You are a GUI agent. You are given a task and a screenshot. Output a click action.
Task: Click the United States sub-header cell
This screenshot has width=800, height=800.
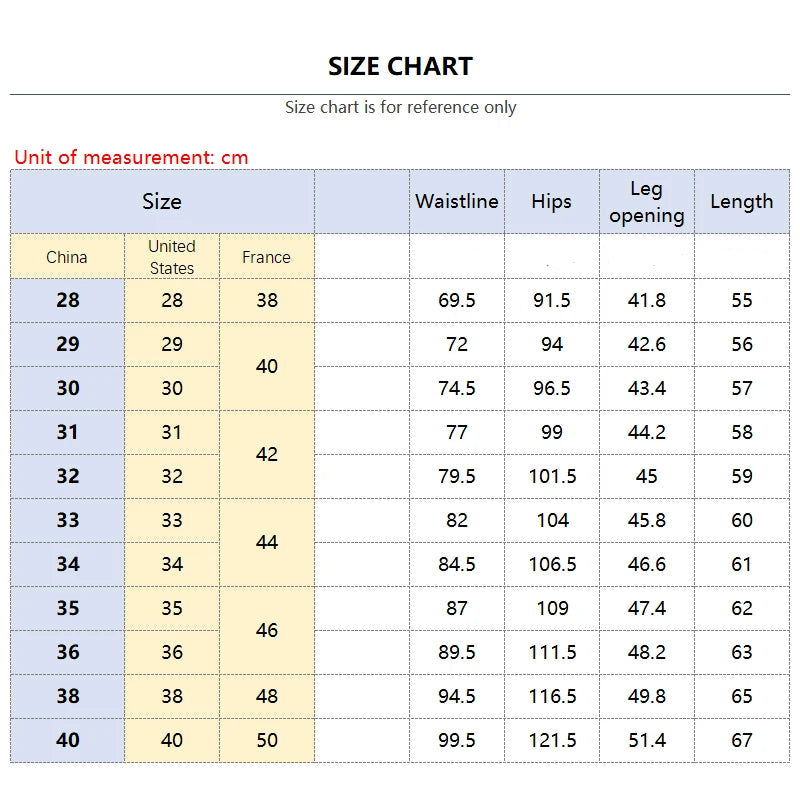[172, 257]
